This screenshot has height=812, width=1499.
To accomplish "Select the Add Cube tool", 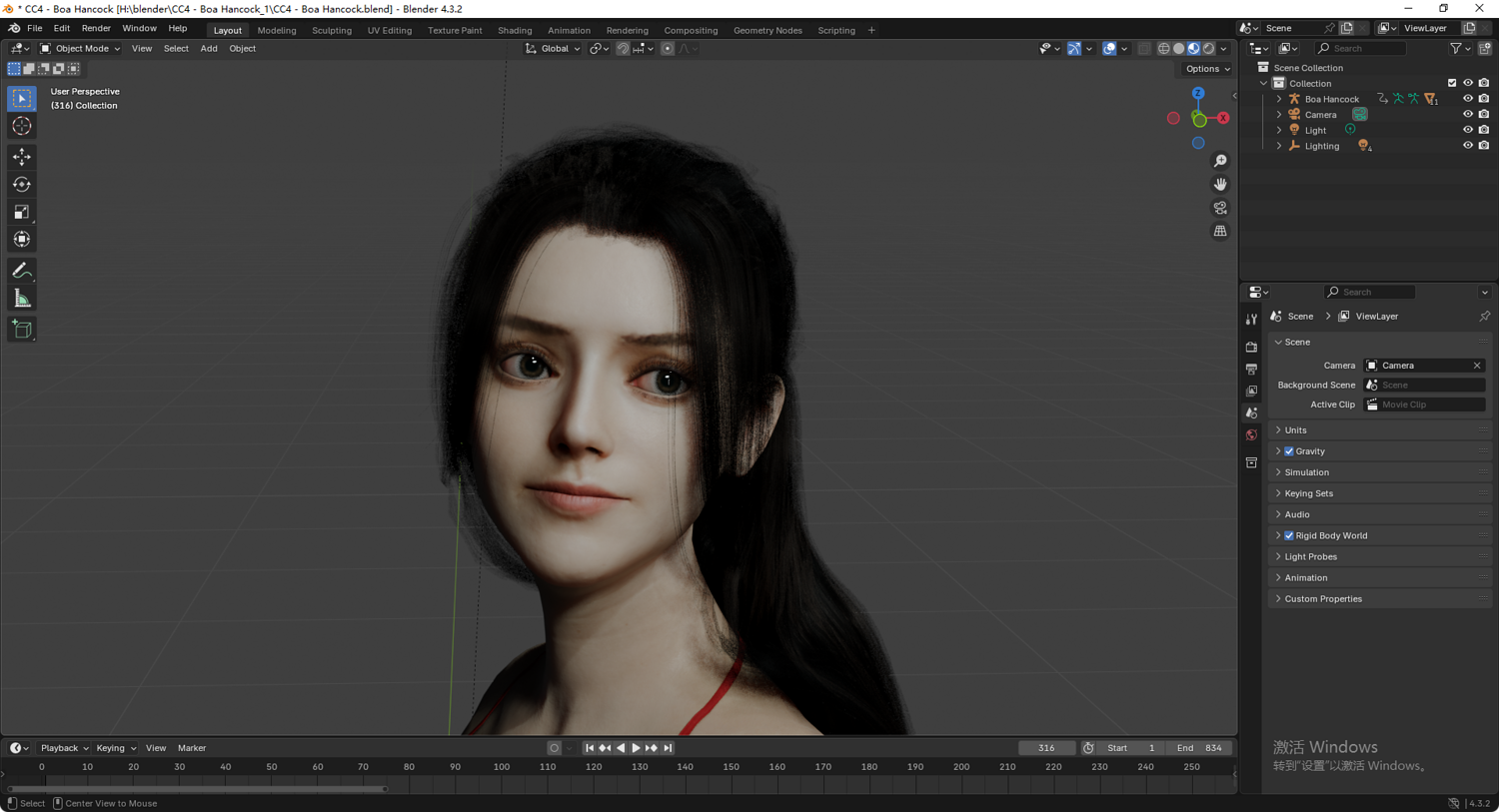I will (22, 330).
